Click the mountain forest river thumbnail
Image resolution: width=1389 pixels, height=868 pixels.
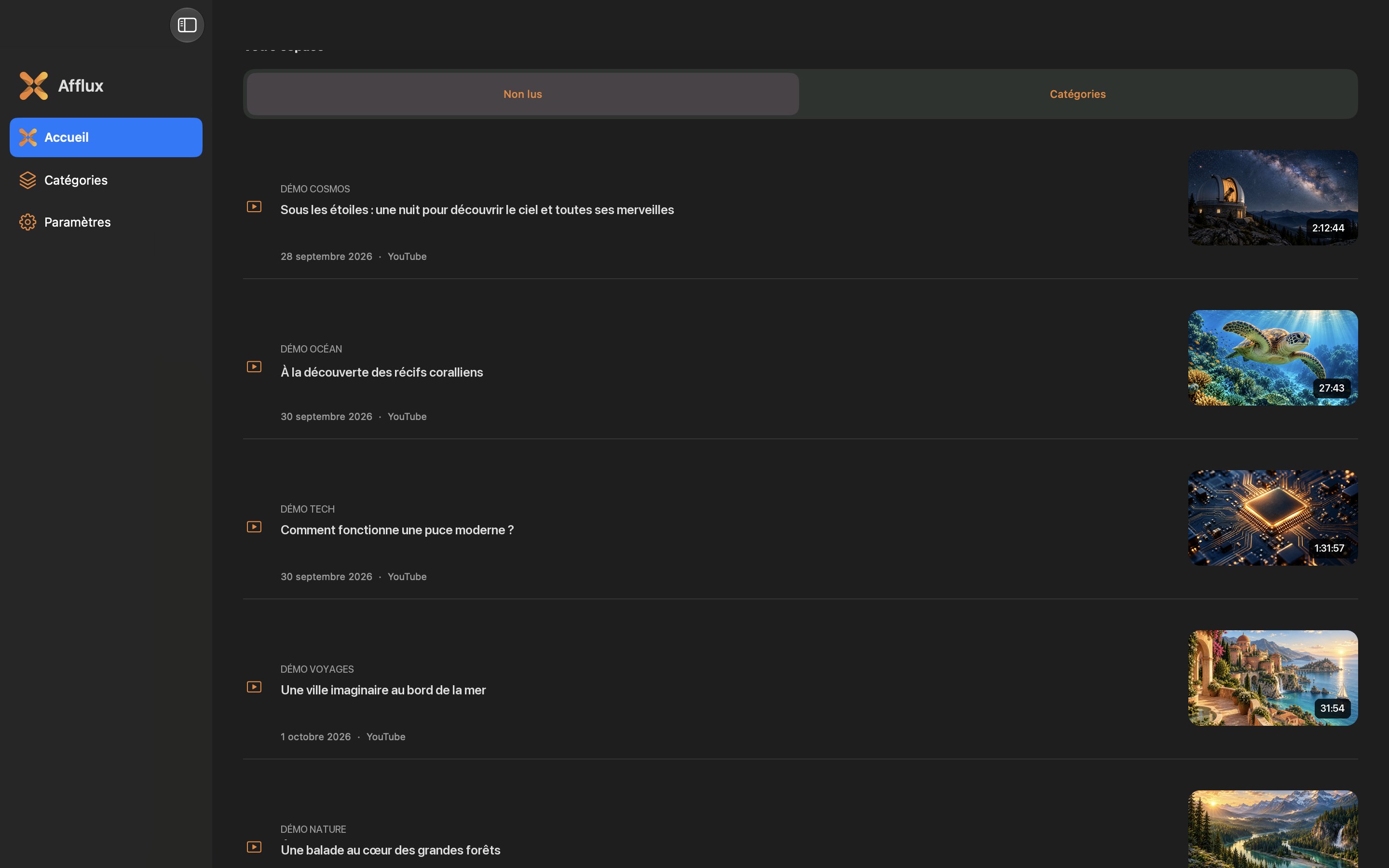(x=1273, y=829)
